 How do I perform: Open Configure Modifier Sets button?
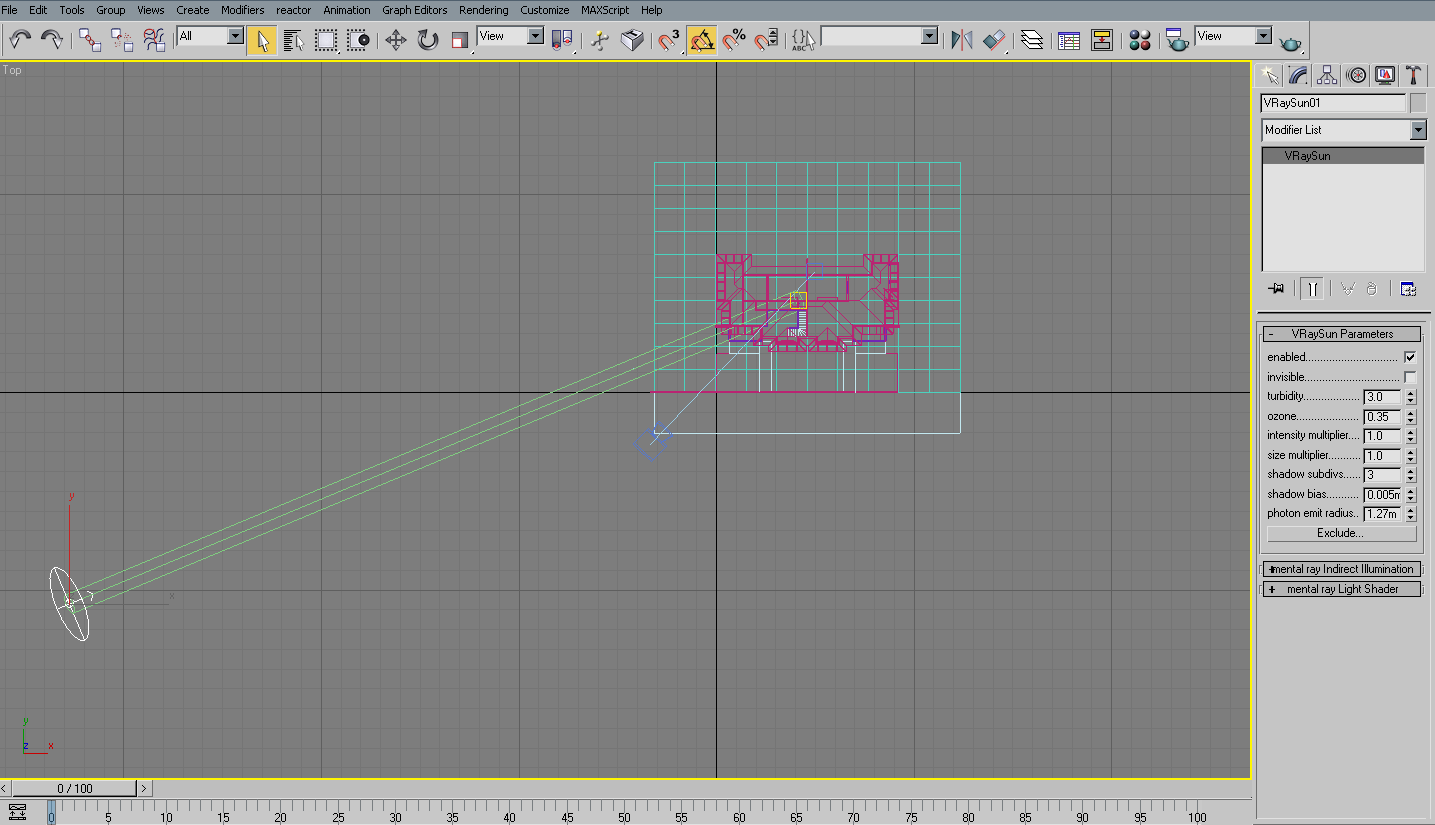coord(1408,289)
